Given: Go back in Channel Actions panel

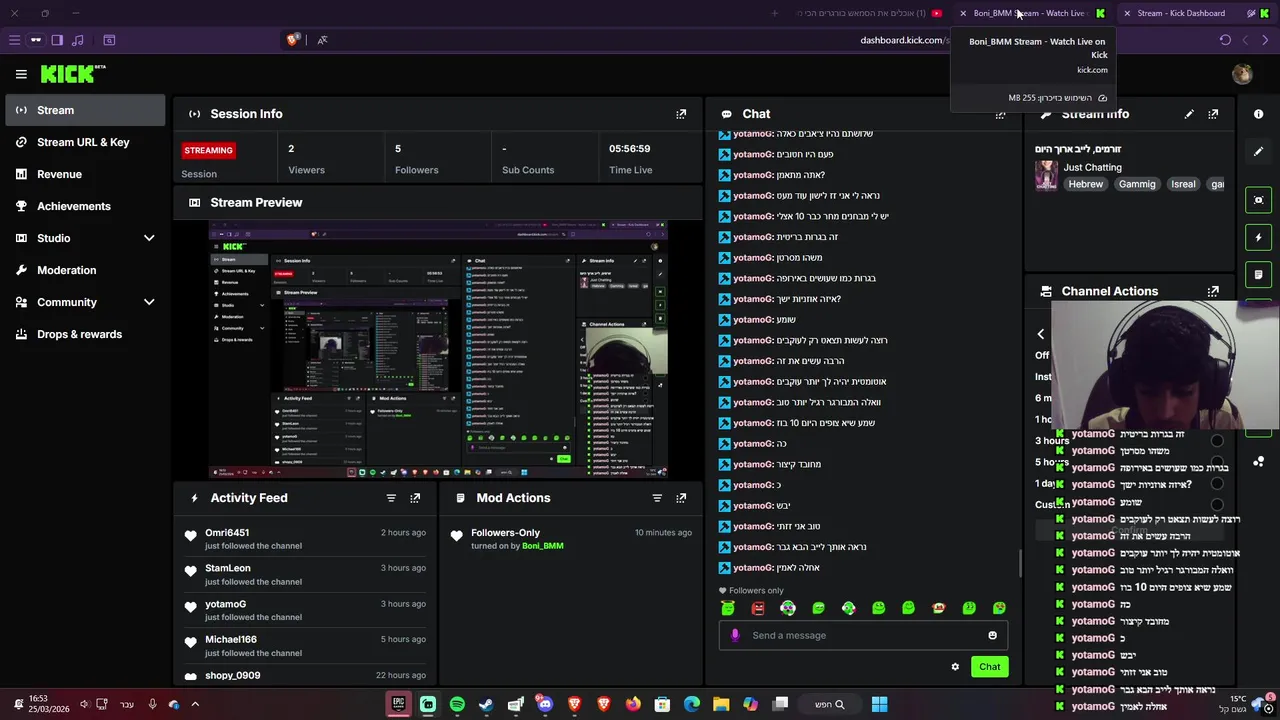Looking at the screenshot, I should click(x=1041, y=334).
